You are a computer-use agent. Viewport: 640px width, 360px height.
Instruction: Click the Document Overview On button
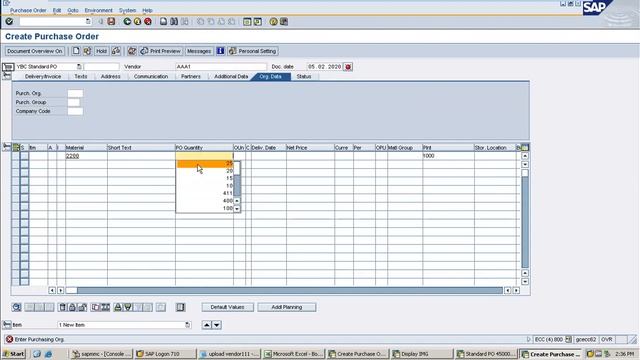pos(35,51)
